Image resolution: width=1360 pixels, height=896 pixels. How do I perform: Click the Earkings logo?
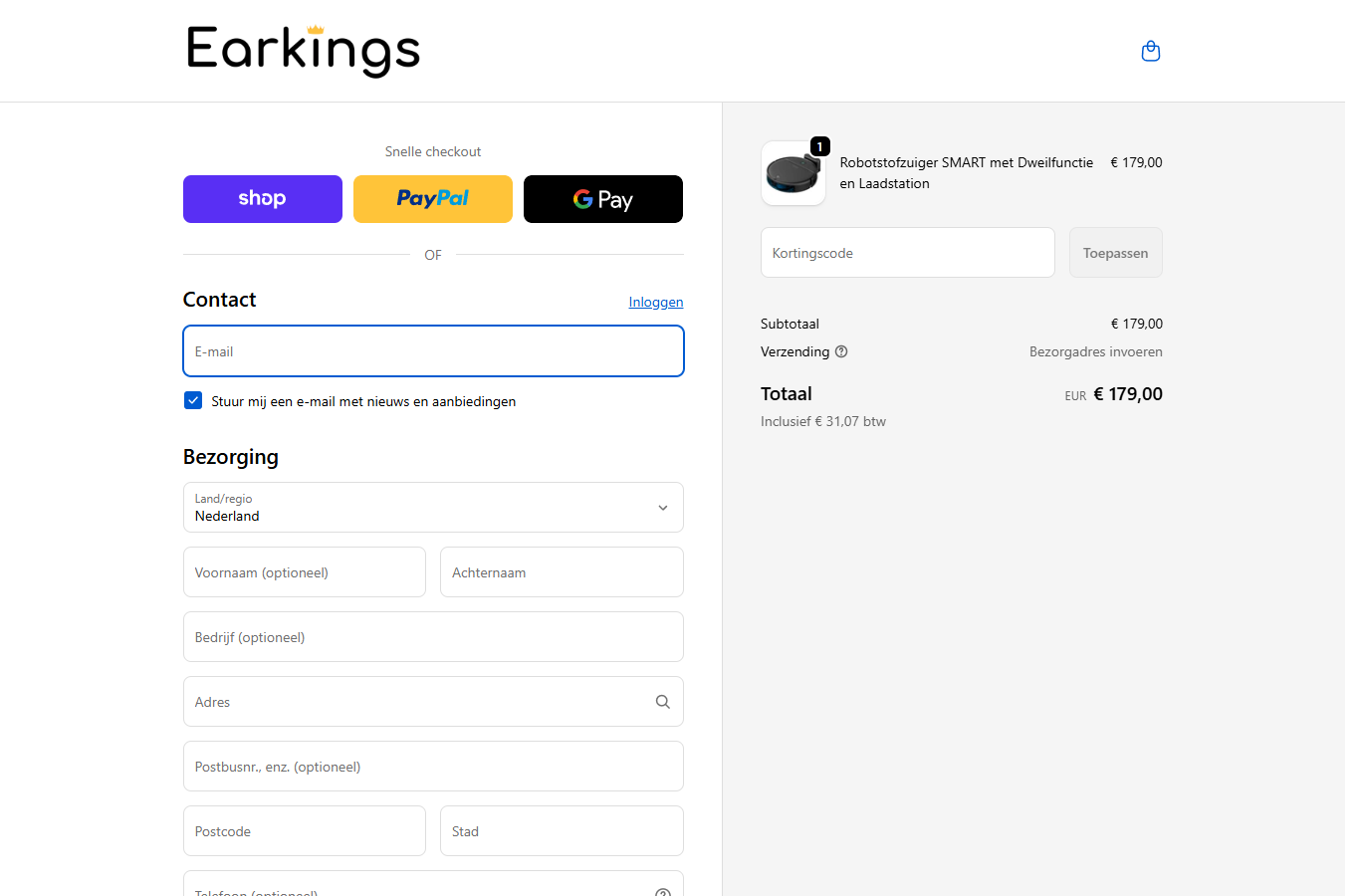[303, 51]
